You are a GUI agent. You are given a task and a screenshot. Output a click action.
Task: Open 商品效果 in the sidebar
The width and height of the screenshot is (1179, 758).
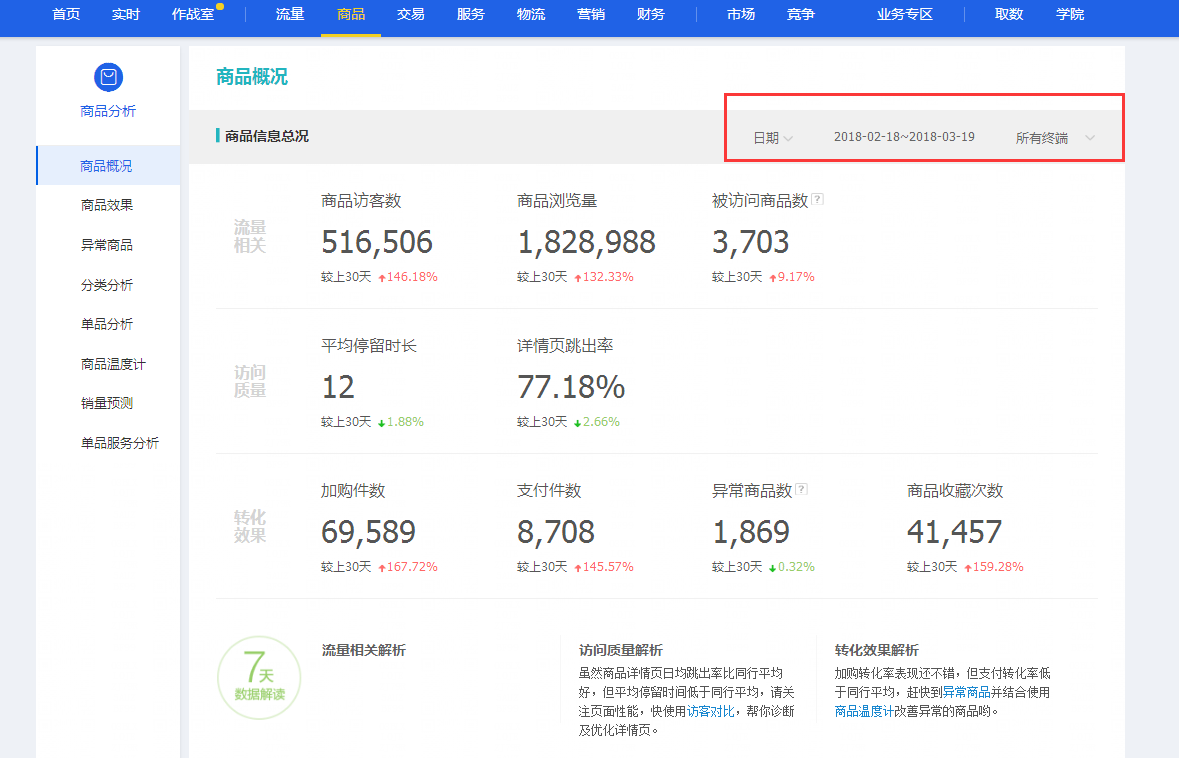point(107,205)
